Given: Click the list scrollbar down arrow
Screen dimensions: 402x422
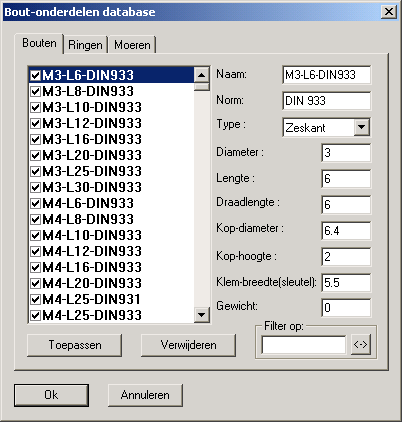Looking at the screenshot, I should tap(202, 314).
